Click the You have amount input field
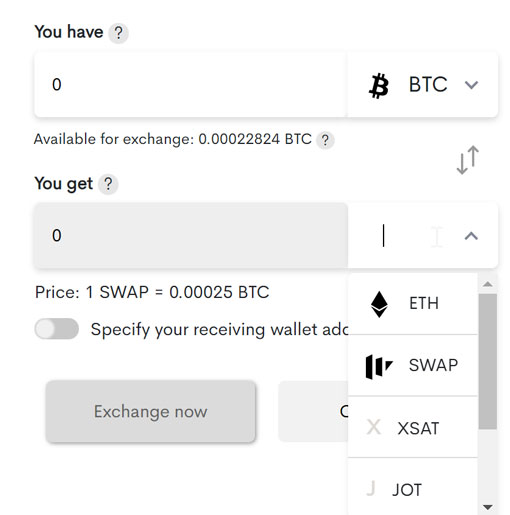Screen dimensions: 510x515 (x=191, y=85)
